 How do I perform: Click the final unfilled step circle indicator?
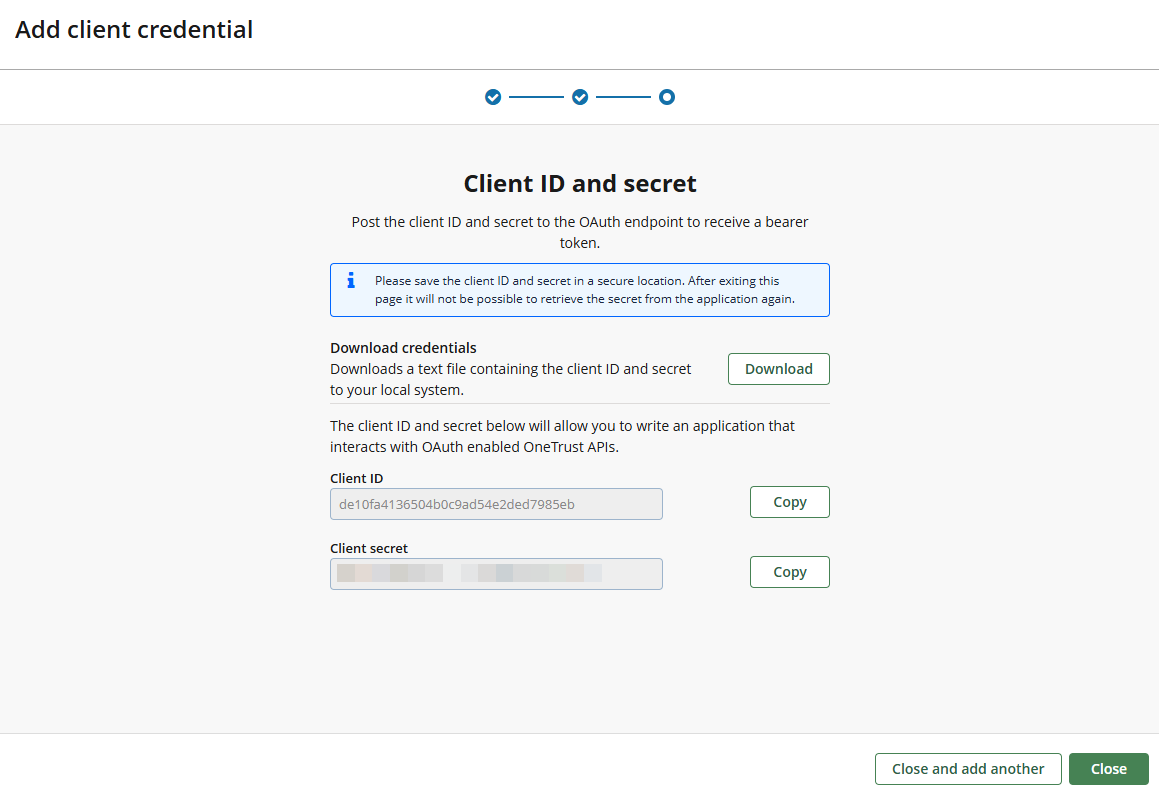[x=667, y=97]
